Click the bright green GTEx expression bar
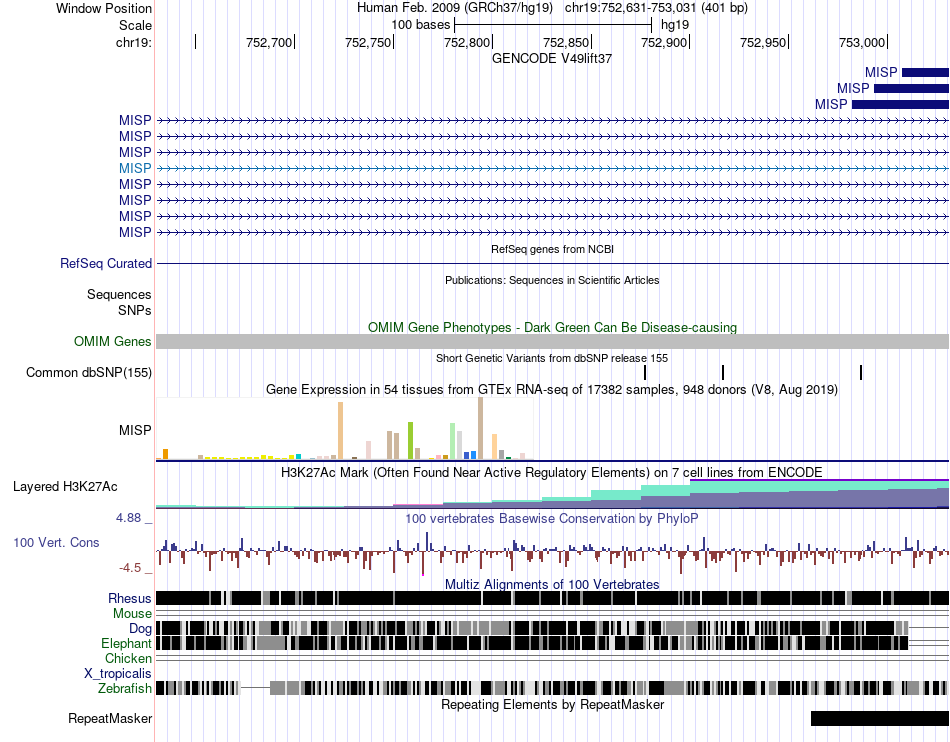This screenshot has height=742, width=950. click(410, 440)
